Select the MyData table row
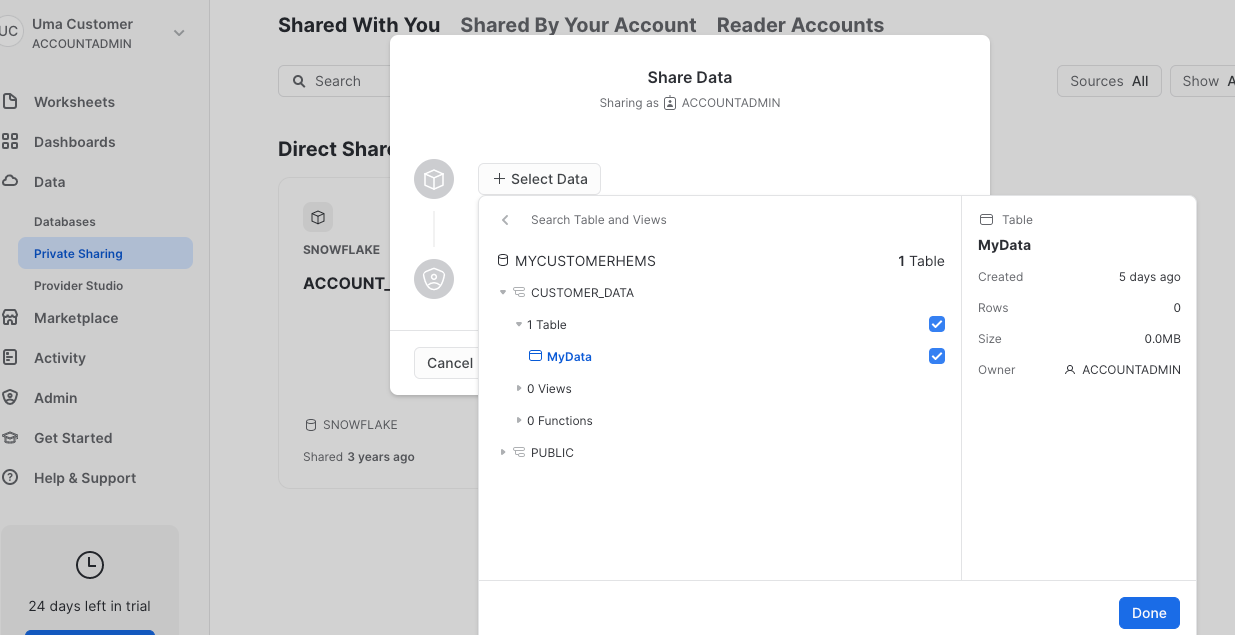 pyautogui.click(x=720, y=356)
